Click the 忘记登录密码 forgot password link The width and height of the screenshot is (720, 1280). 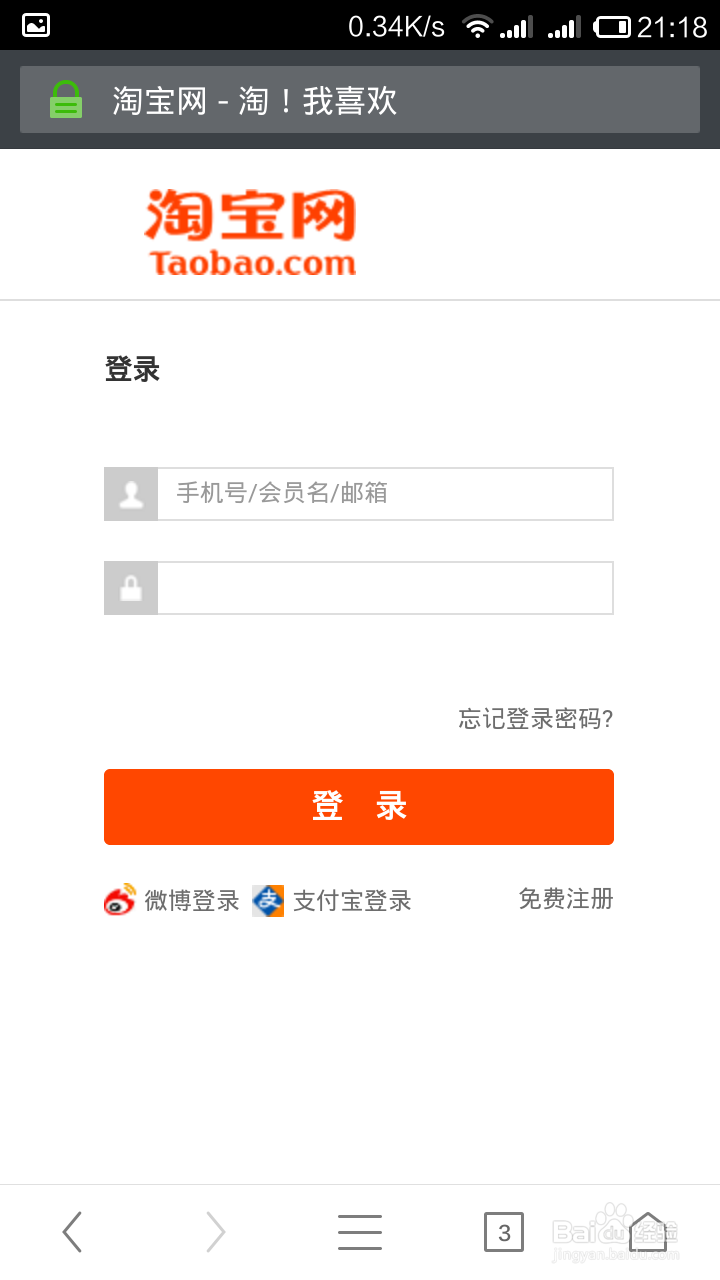pyautogui.click(x=534, y=719)
